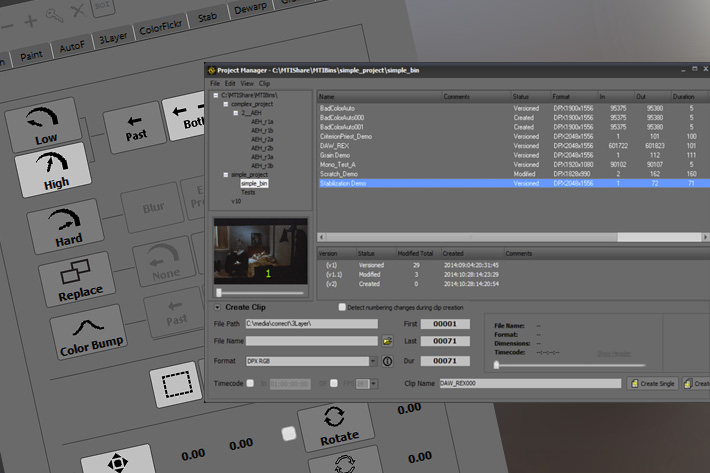Collapse the Create Clip section

tap(217, 307)
